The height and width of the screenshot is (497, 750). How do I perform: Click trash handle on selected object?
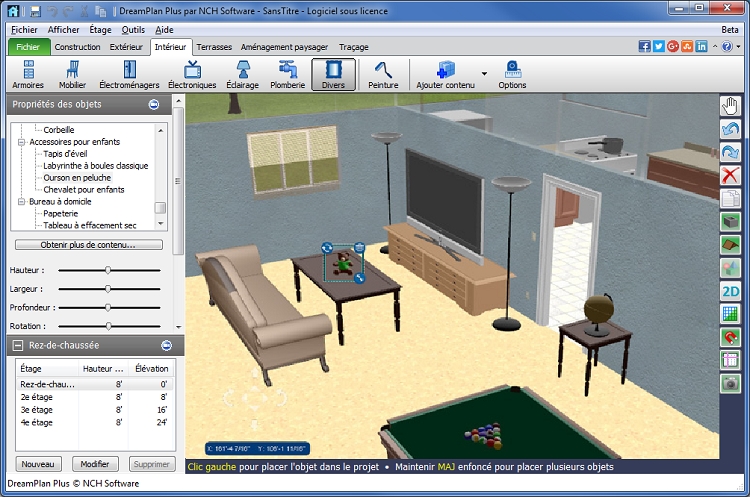click(359, 247)
